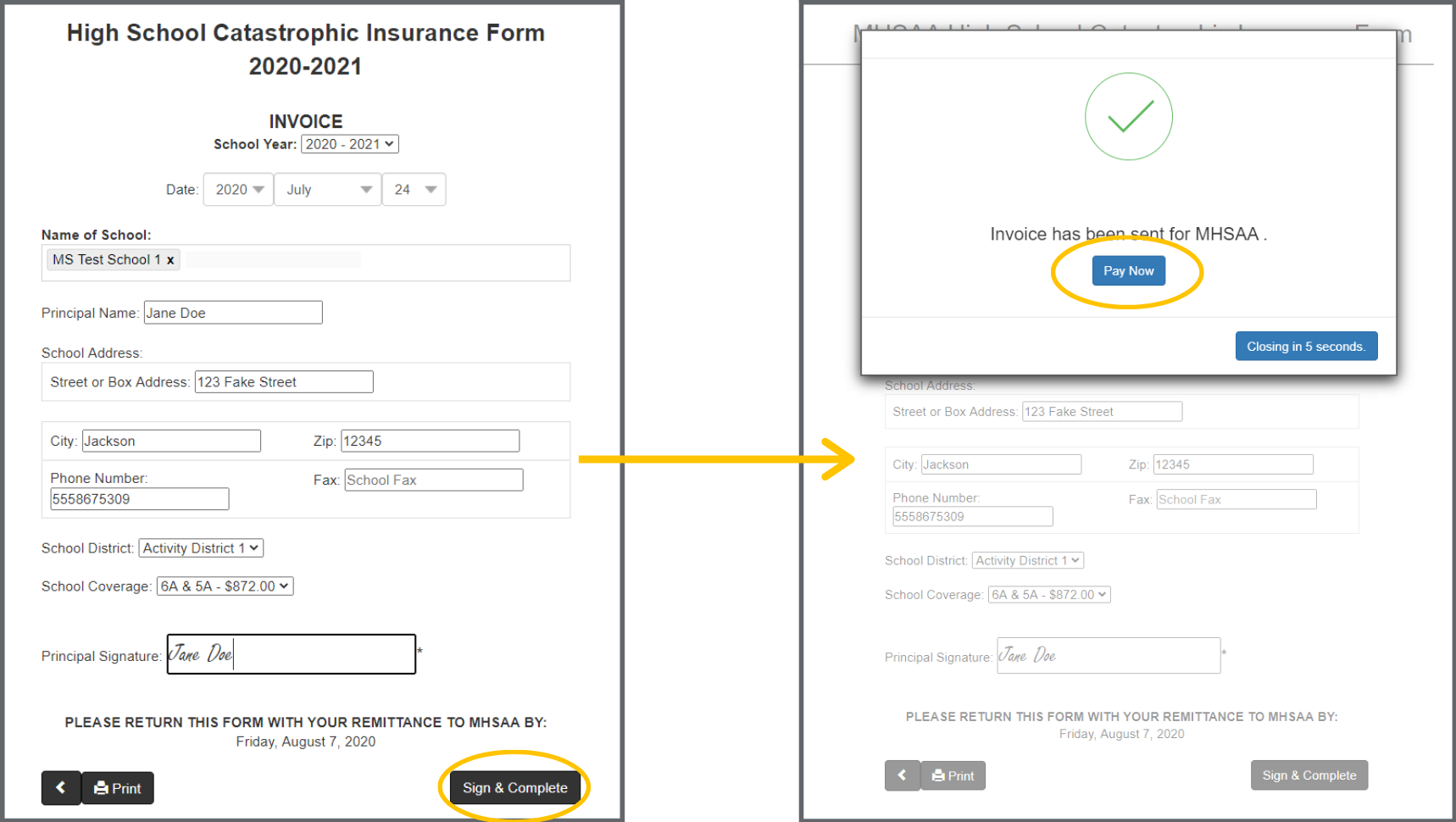Click the black Sign & Complete button
This screenshot has width=1456, height=822.
coord(514,788)
